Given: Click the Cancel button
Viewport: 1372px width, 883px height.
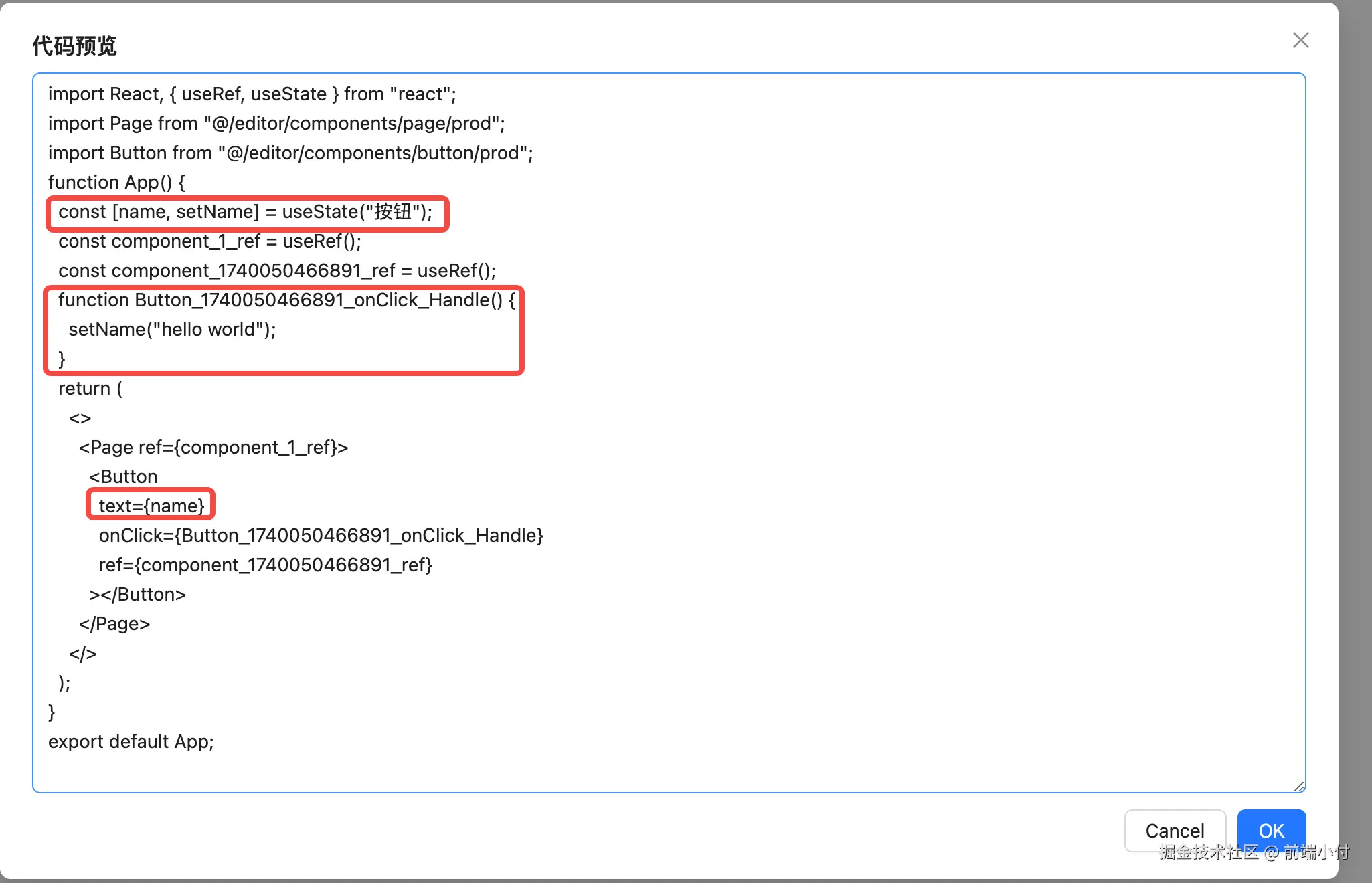Looking at the screenshot, I should 1175,830.
